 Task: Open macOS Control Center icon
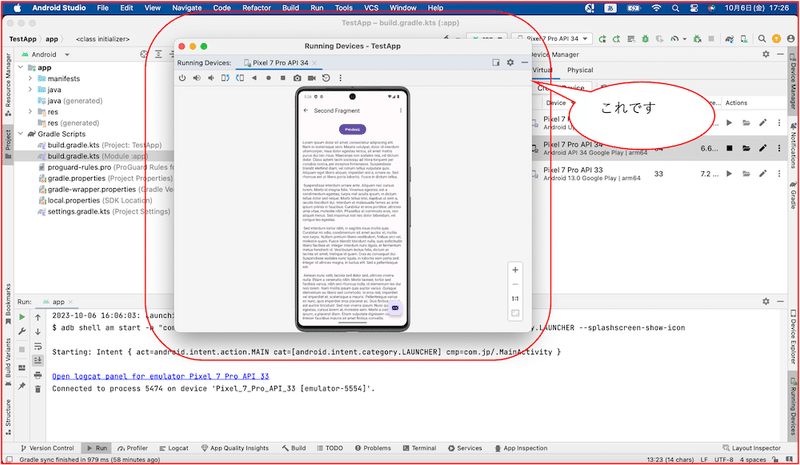tap(694, 8)
